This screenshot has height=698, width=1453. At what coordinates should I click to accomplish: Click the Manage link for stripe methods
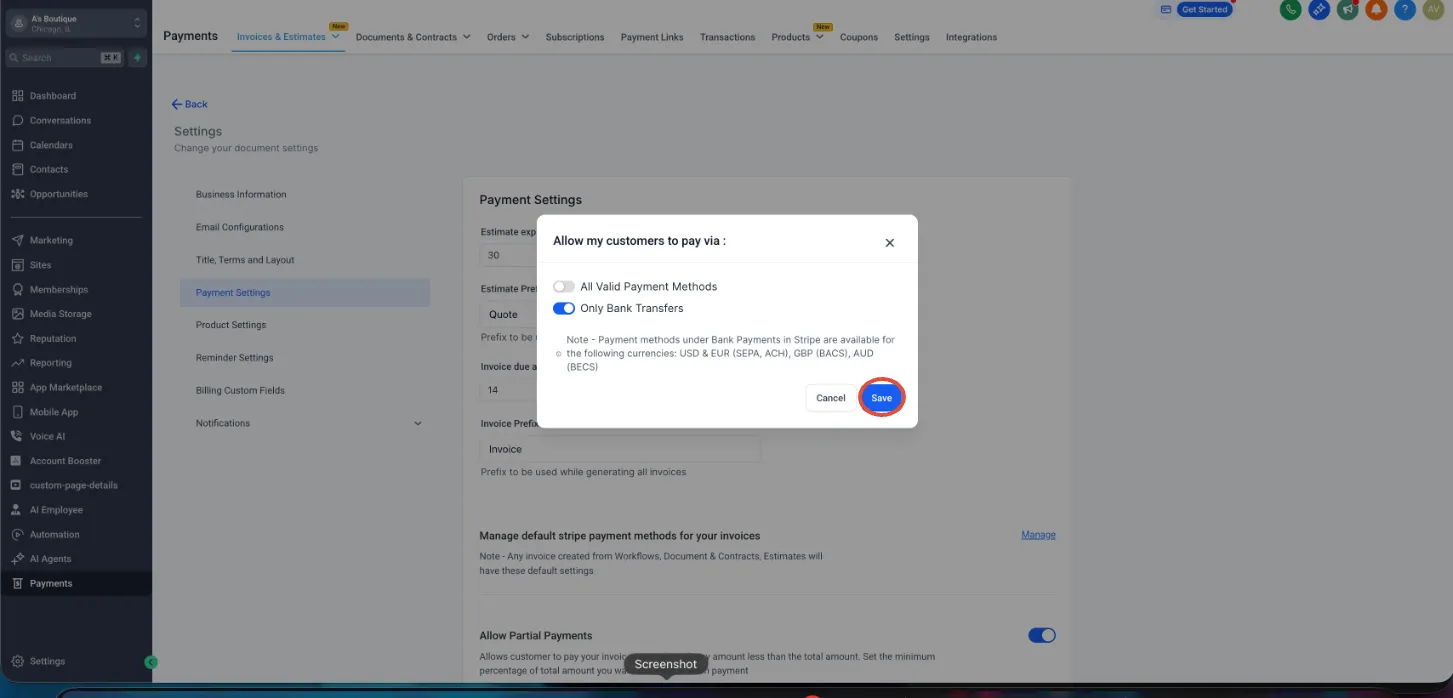point(1038,535)
